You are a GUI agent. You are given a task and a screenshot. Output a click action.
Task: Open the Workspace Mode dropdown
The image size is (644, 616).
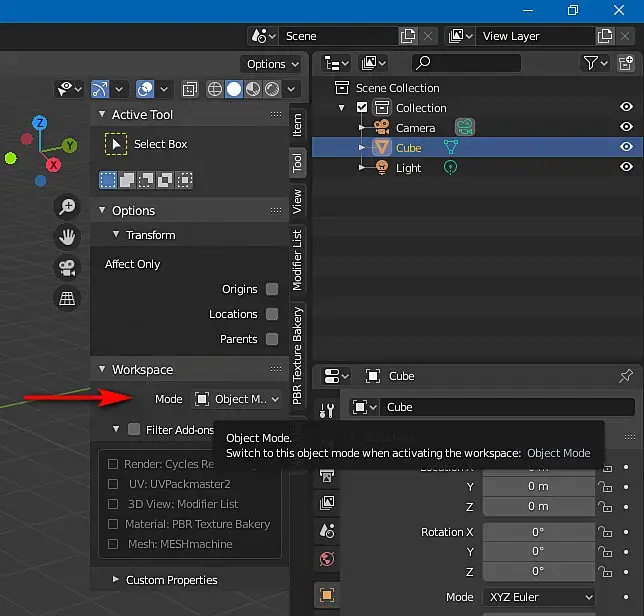(236, 399)
